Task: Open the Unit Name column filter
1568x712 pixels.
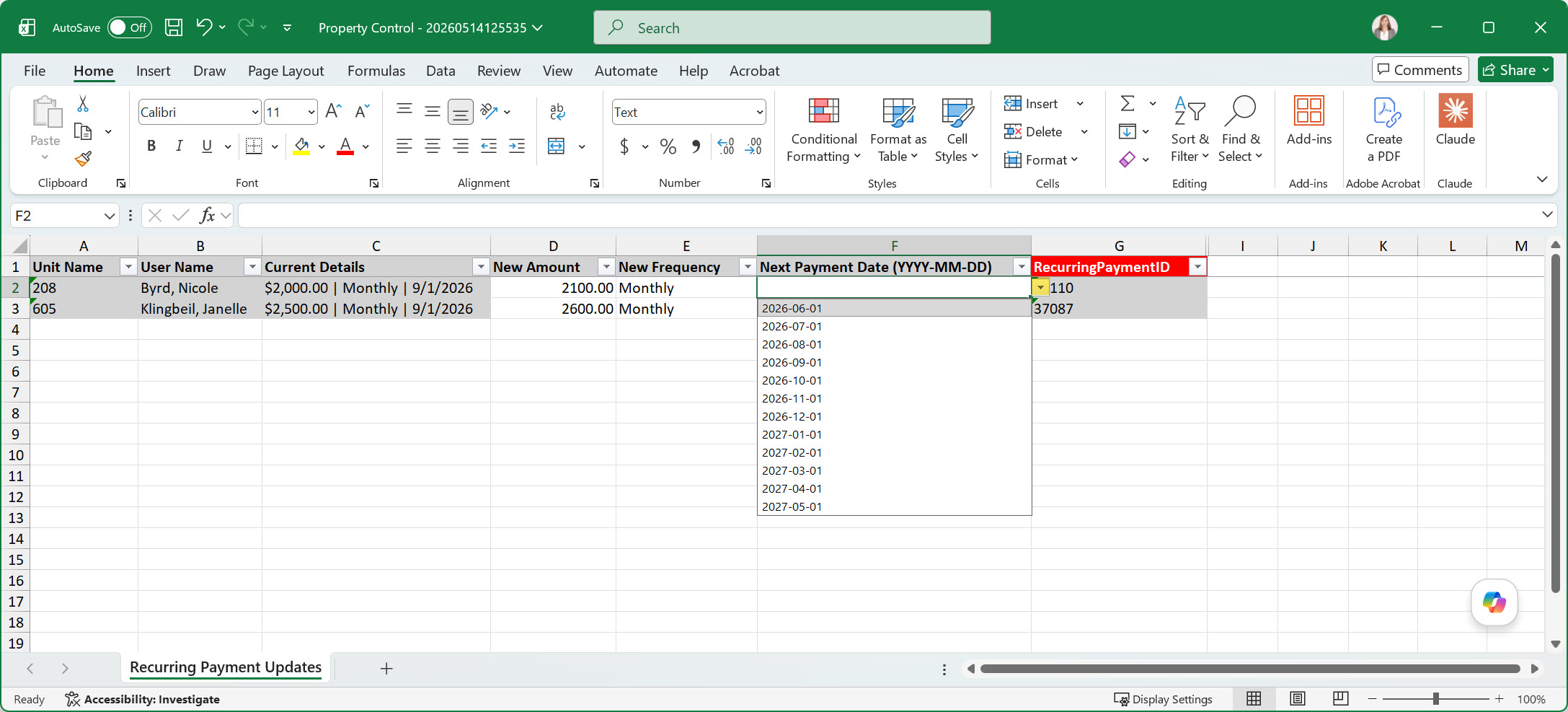Action: click(x=128, y=267)
